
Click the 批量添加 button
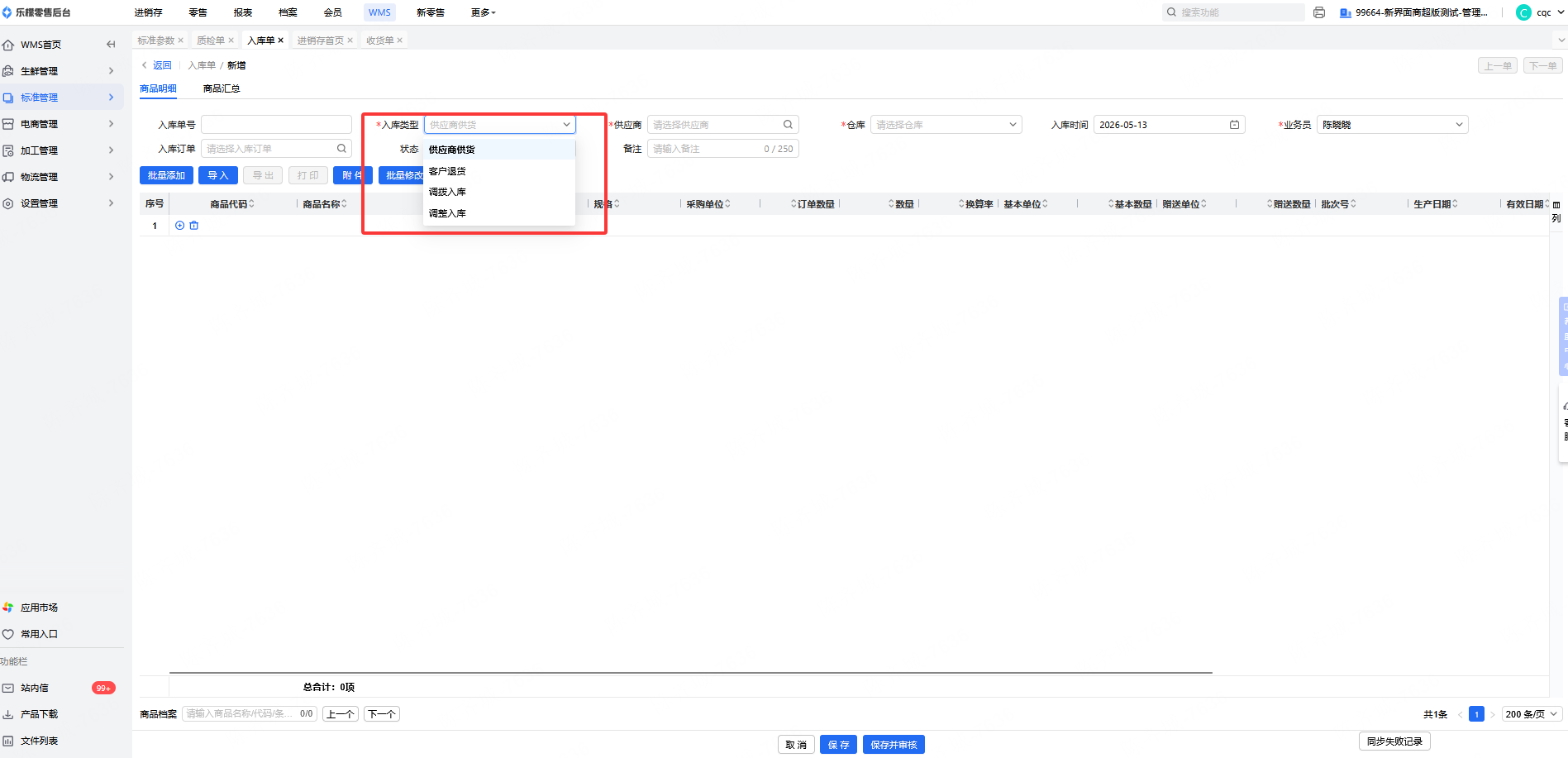pyautogui.click(x=166, y=175)
